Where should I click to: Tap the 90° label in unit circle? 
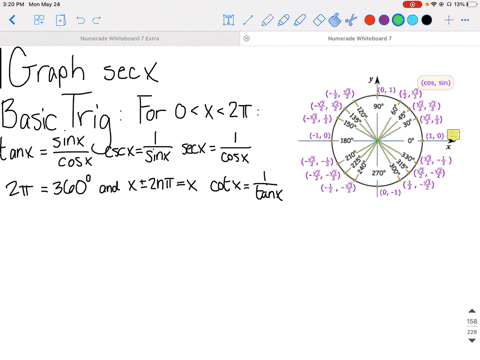pyautogui.click(x=378, y=106)
